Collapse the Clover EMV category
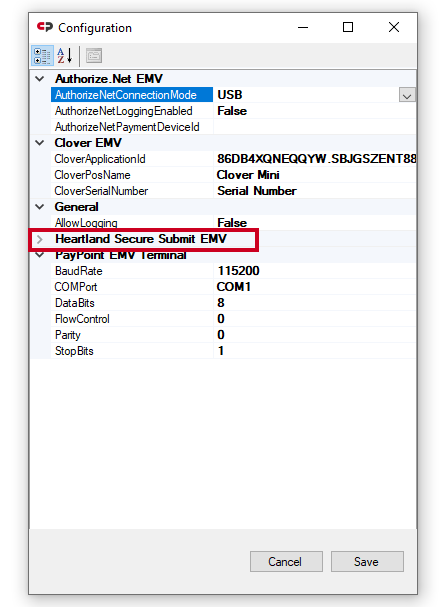Image resolution: width=439 pixels, height=607 pixels. click(39, 143)
